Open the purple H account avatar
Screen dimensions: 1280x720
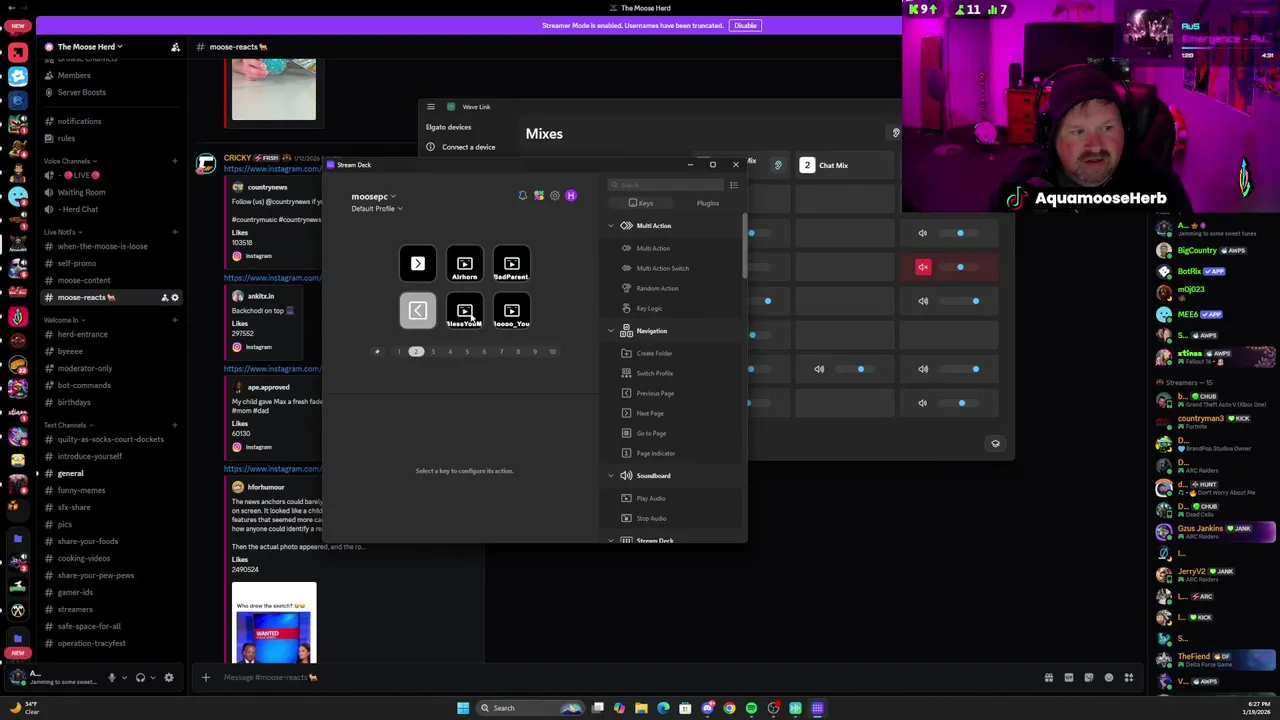click(571, 196)
